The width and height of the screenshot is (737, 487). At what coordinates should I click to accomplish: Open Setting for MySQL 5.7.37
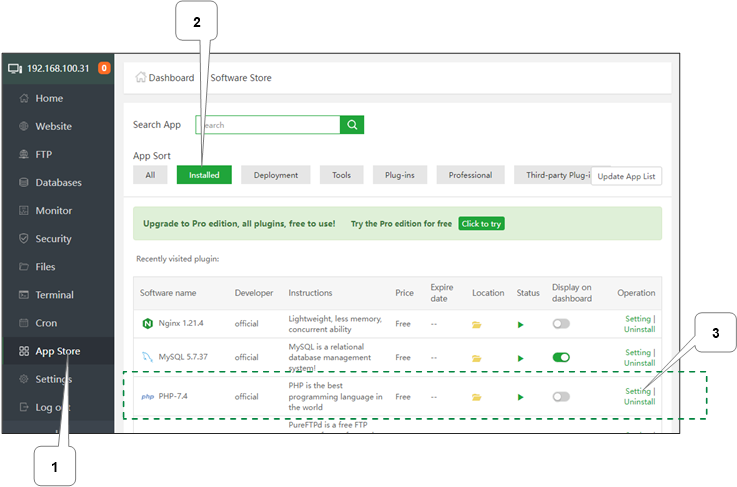click(638, 352)
